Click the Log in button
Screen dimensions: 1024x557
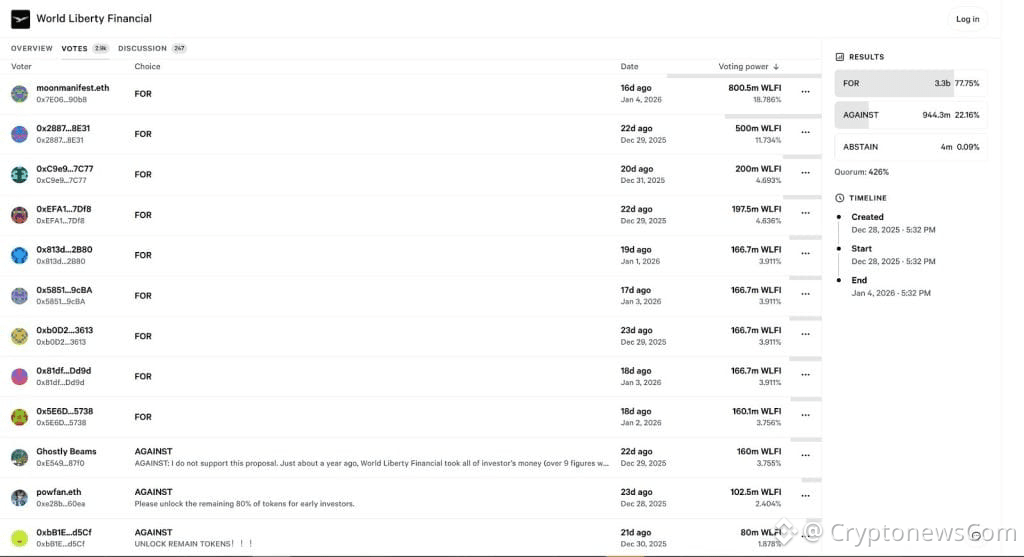(x=967, y=19)
